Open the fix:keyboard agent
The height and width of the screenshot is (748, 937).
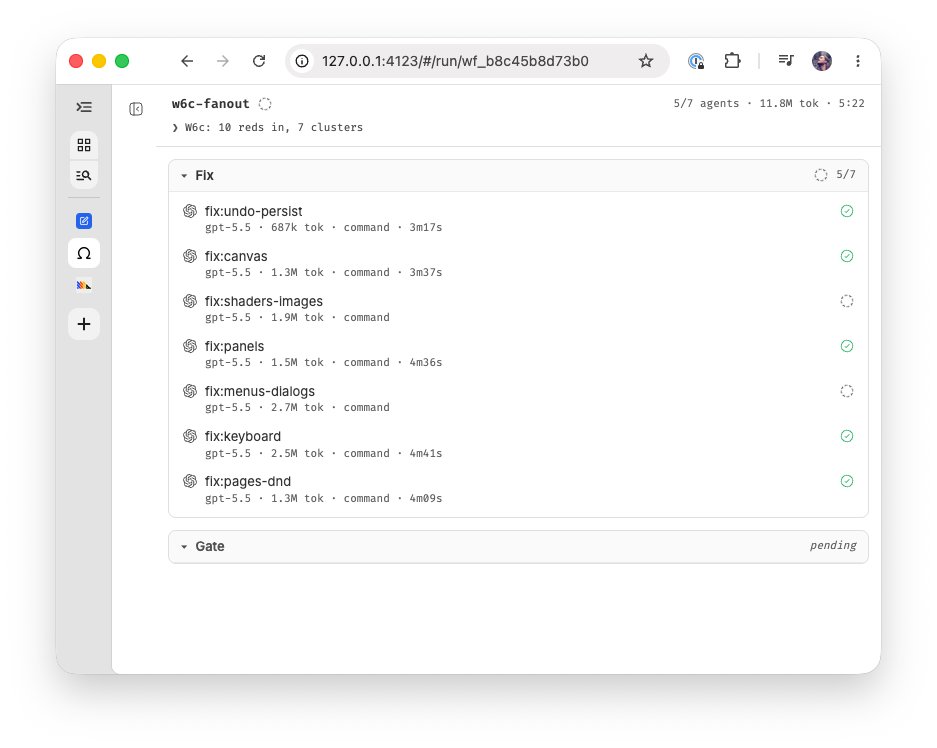pyautogui.click(x=518, y=444)
